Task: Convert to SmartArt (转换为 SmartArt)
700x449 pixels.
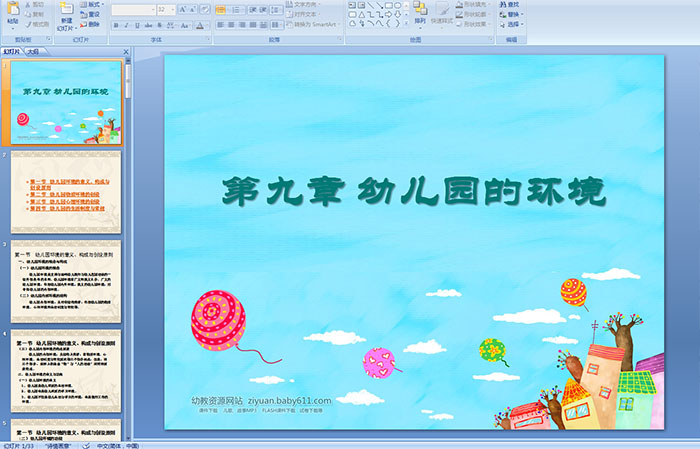Action: tap(313, 24)
